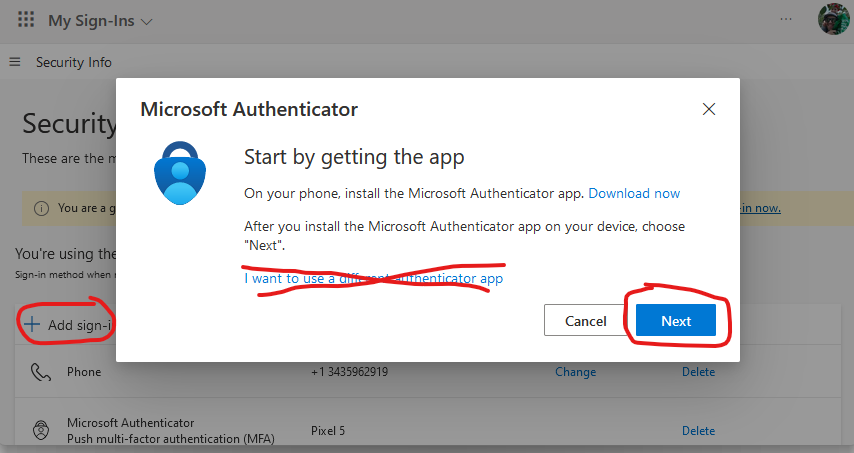Click the Push multi-factor authentication (MFA) text
The height and width of the screenshot is (453, 854).
[170, 438]
